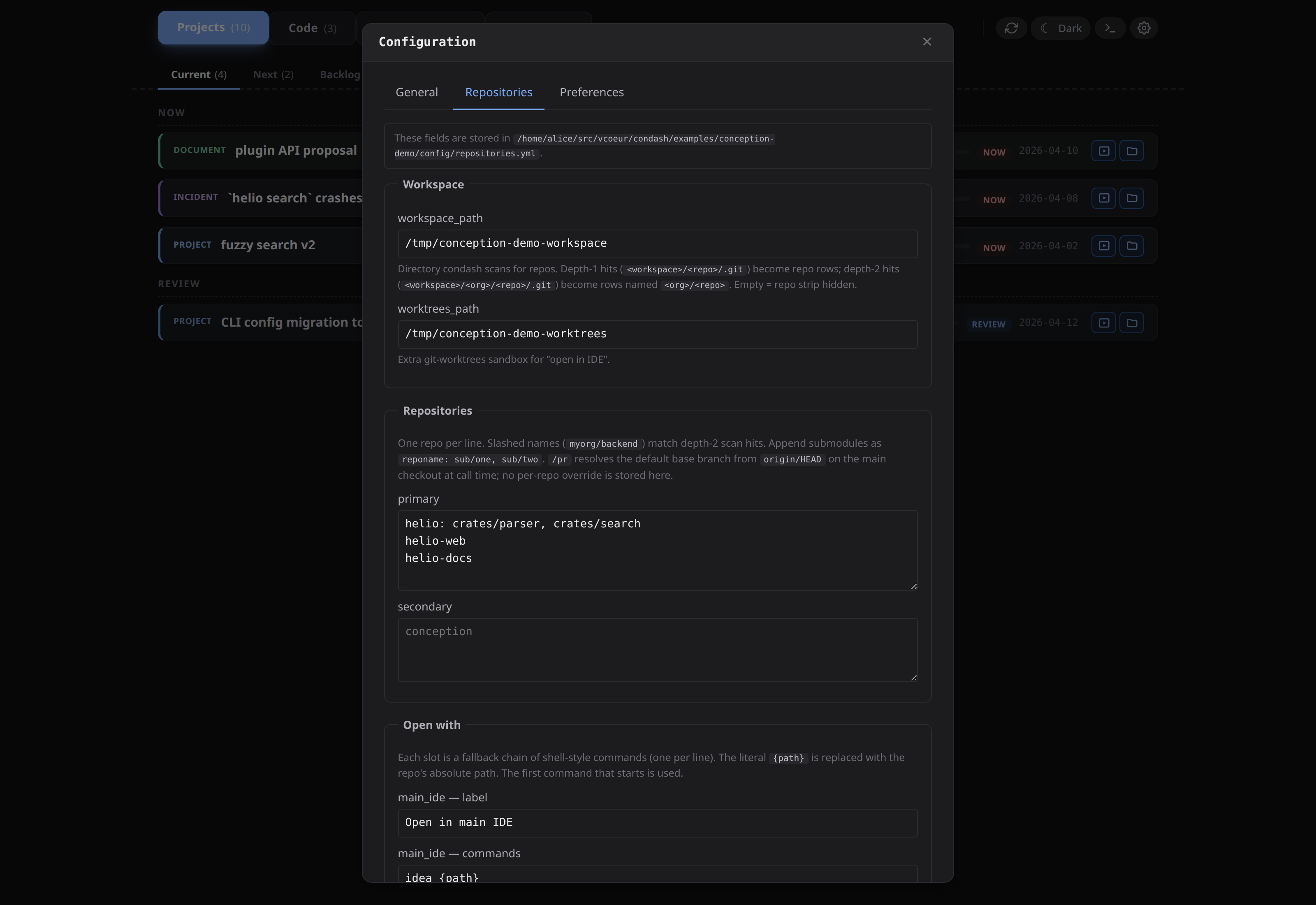Viewport: 1316px width, 905px height.
Task: Toggle Dark mode in the top bar
Action: (1061, 28)
